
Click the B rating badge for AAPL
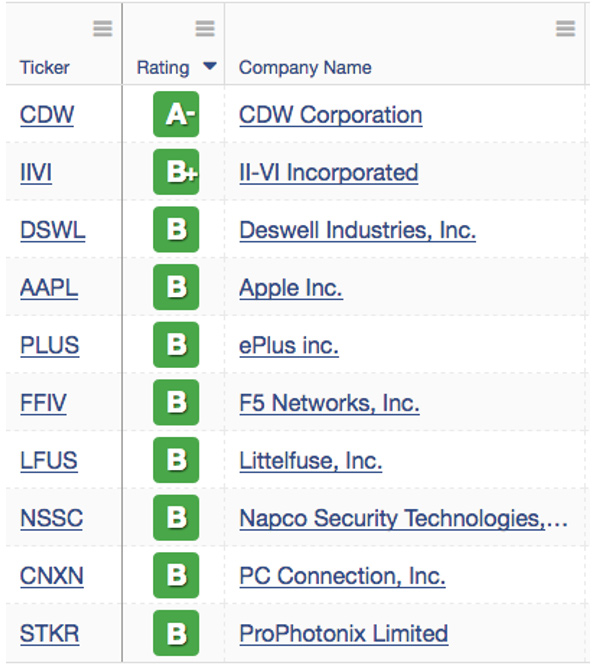176,287
